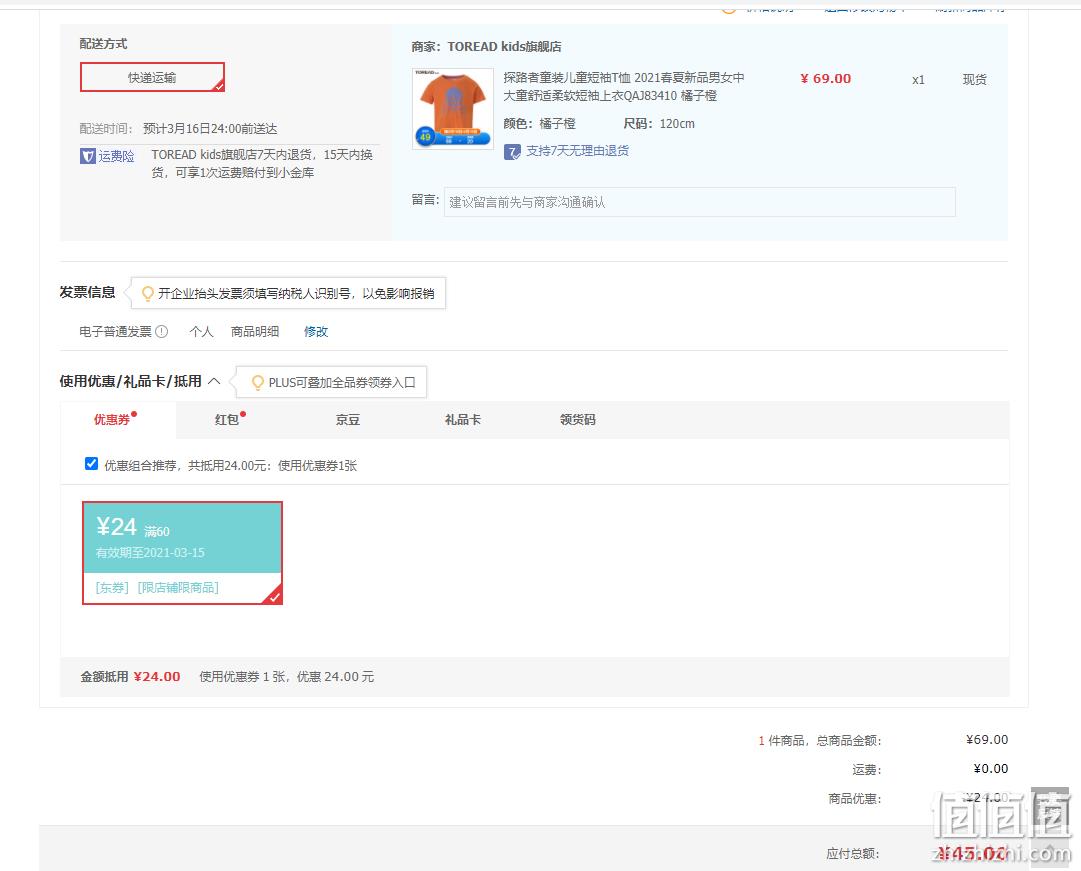Click the 金额抵用 ¥24.00 amount
Viewport: 1081px width, 871px height.
157,677
